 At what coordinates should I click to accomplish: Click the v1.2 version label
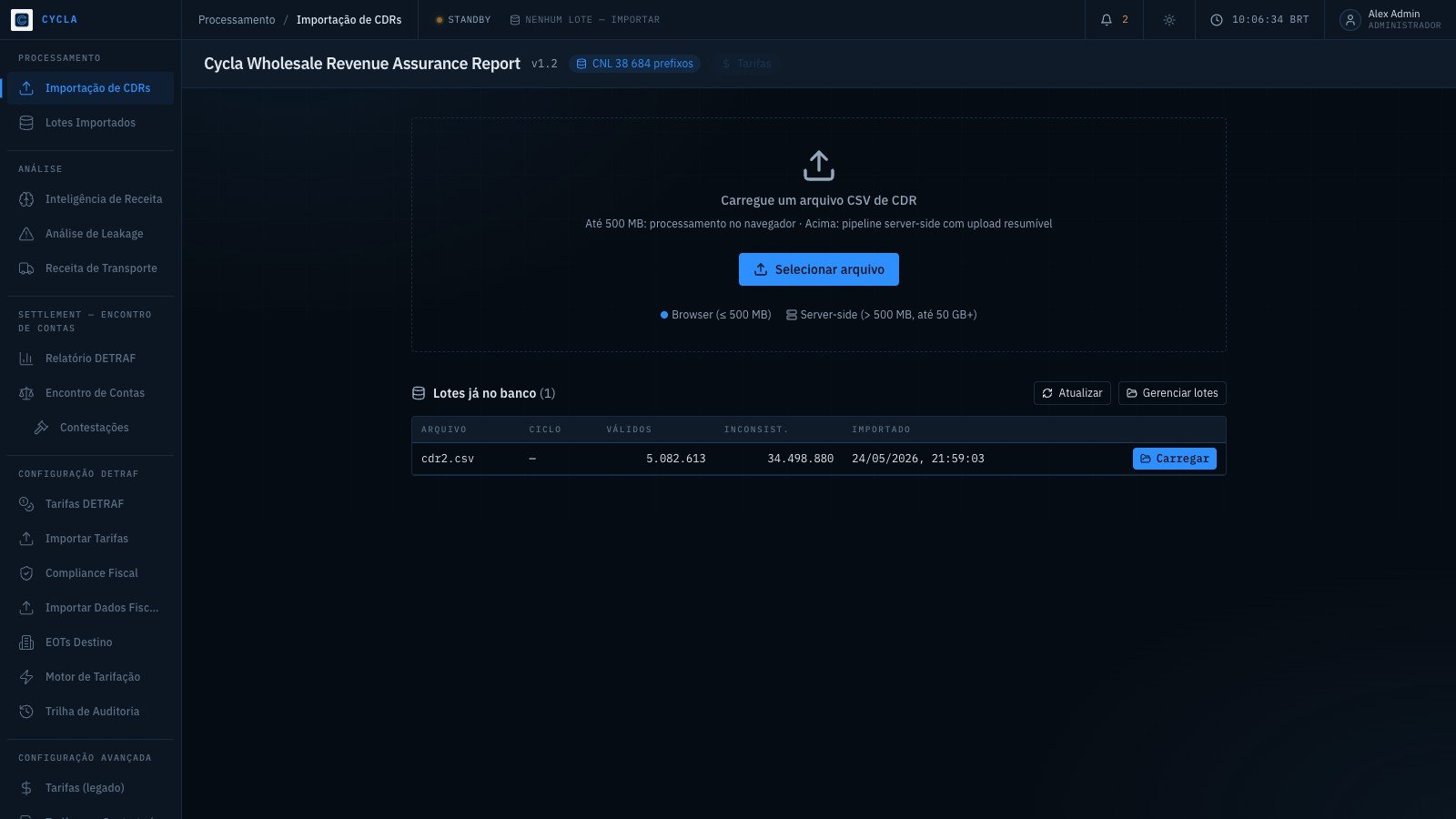pyautogui.click(x=544, y=64)
